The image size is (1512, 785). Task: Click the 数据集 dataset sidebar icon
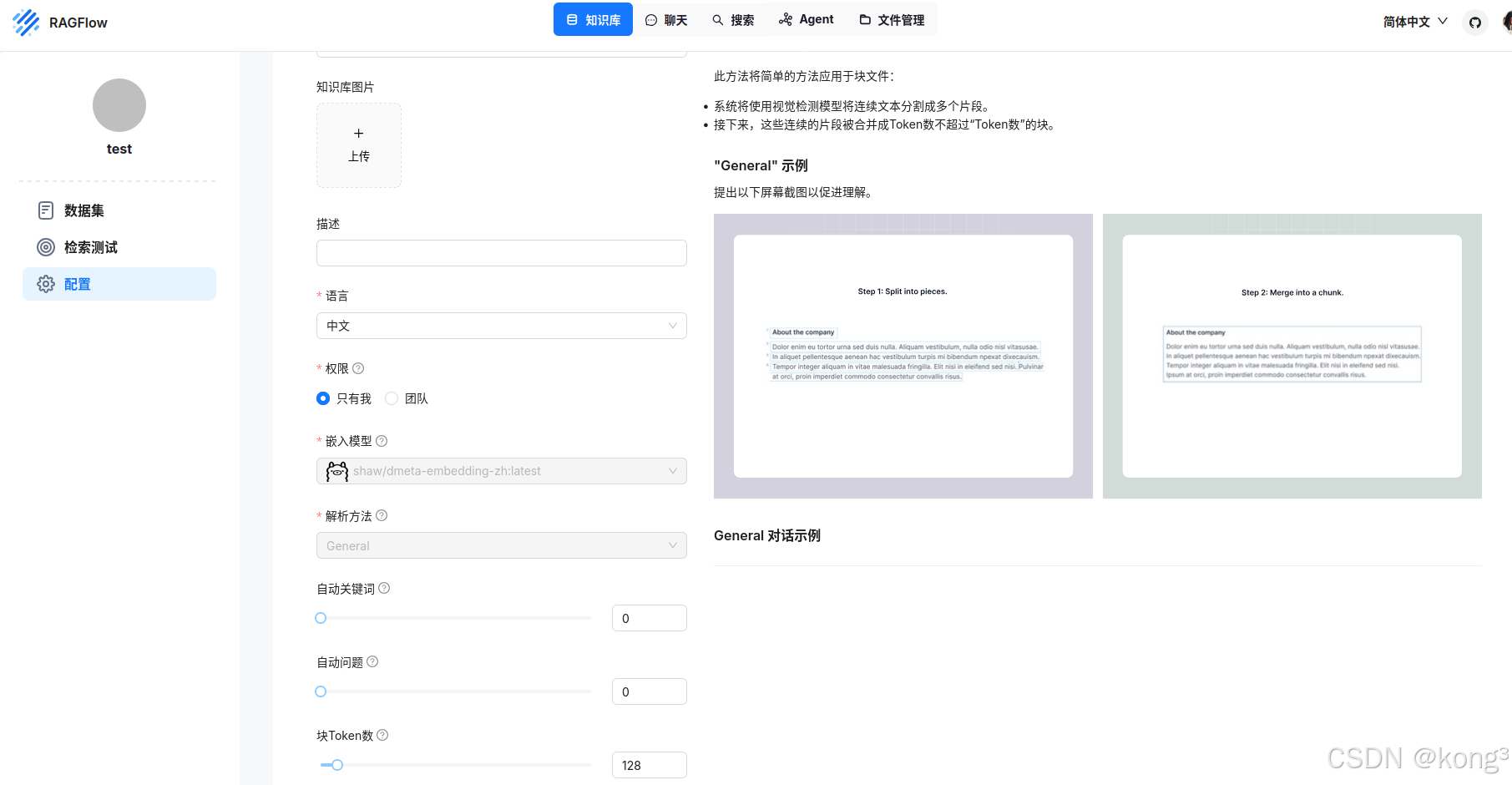pos(46,210)
